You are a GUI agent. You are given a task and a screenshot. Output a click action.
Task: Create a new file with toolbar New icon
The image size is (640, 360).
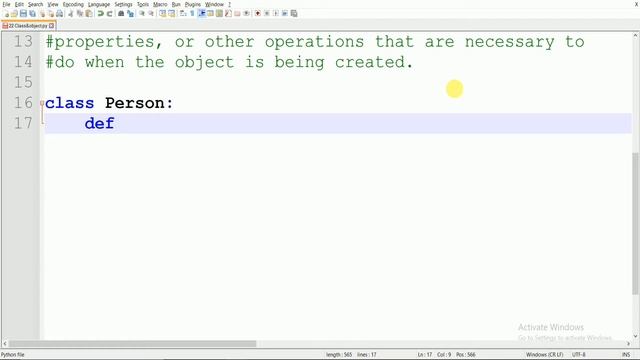pos(7,13)
